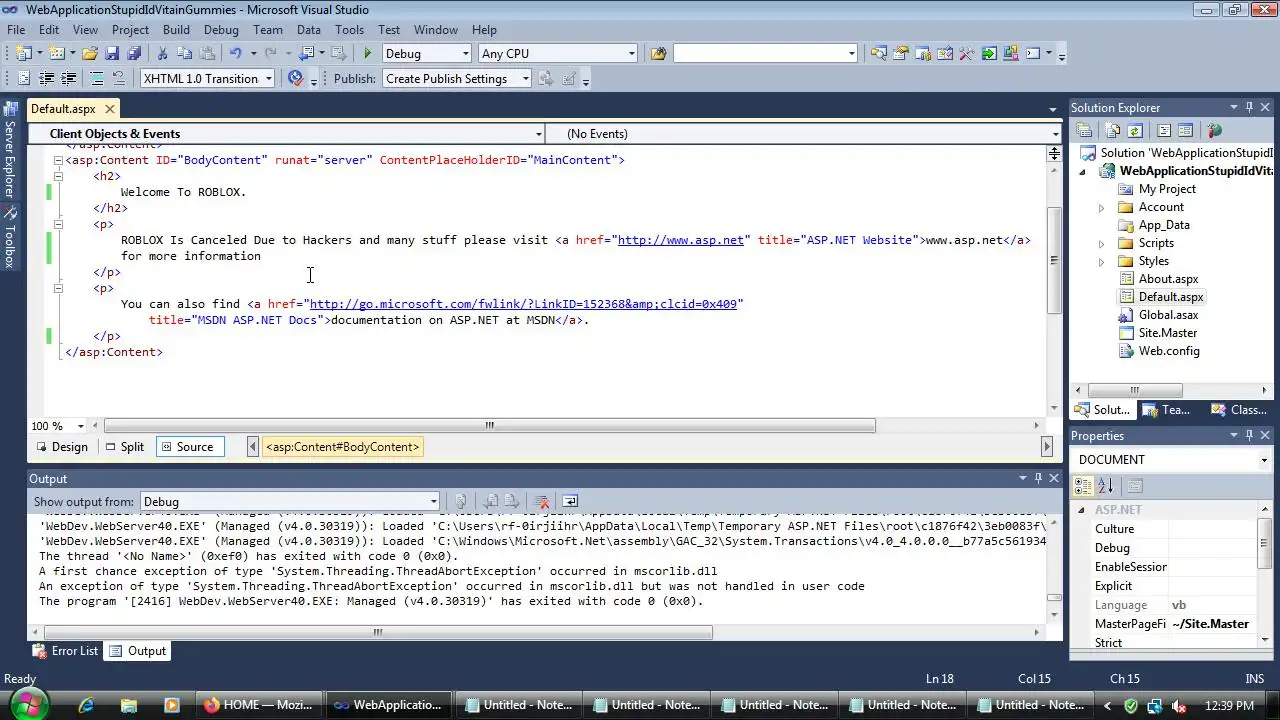Click the View Designer icon in Solution Explorer
Viewport: 1280px width, 720px height.
(1185, 130)
